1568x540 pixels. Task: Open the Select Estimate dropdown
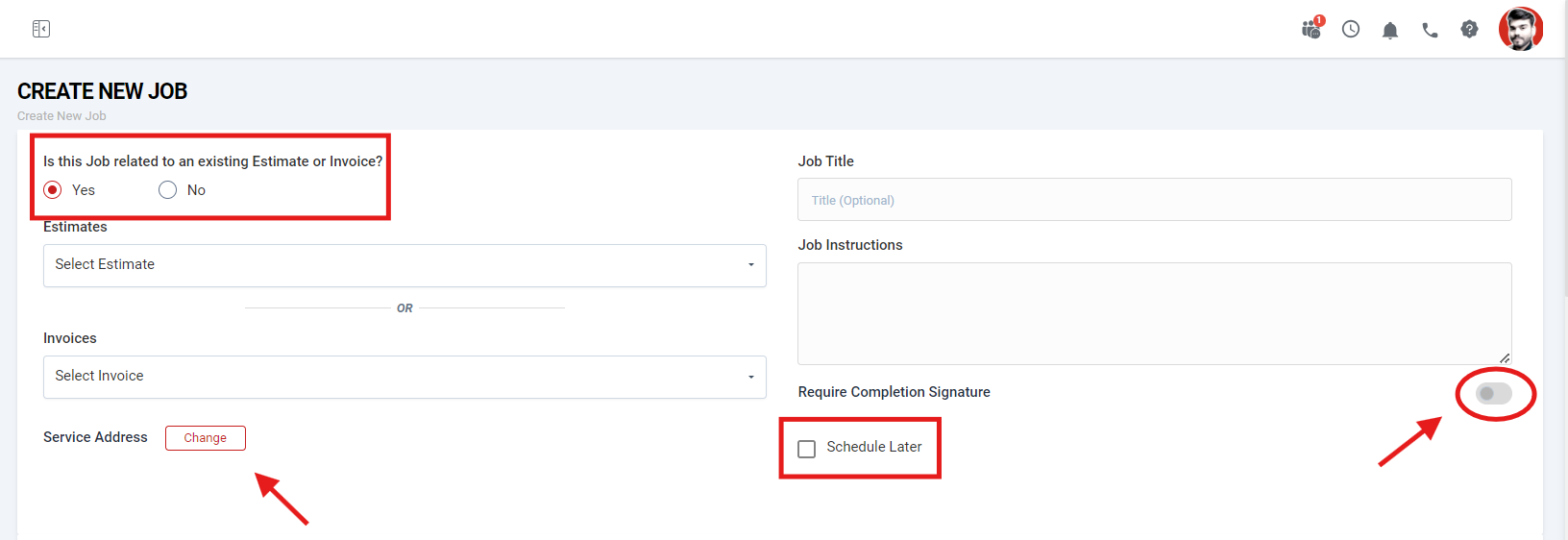click(x=404, y=265)
